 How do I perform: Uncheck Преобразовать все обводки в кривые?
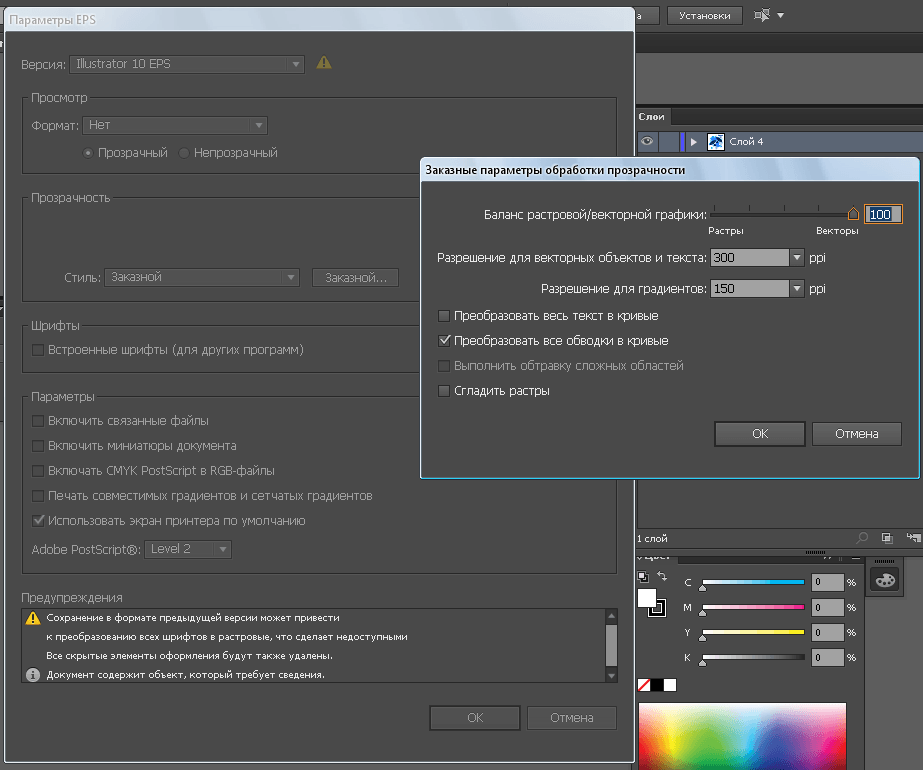coord(444,341)
